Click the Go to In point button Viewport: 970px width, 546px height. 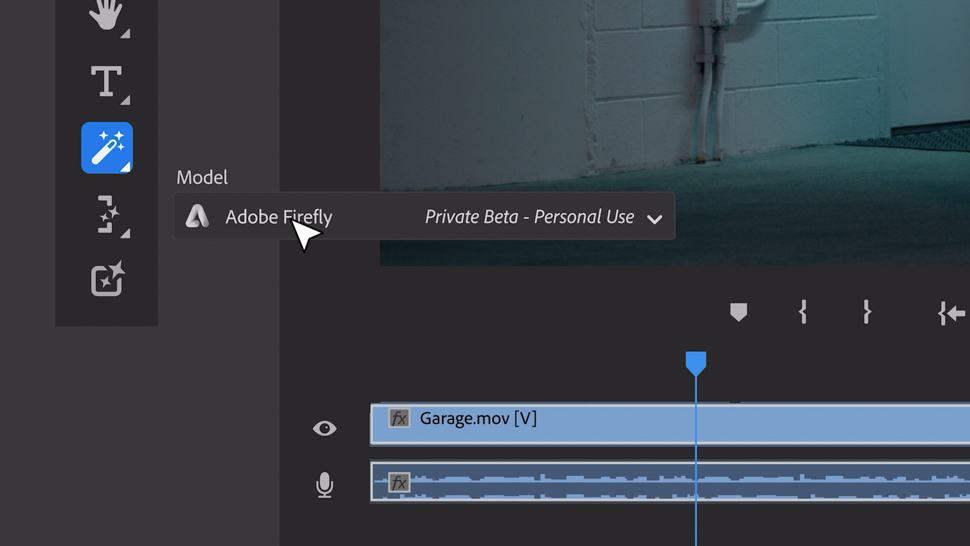[951, 313]
